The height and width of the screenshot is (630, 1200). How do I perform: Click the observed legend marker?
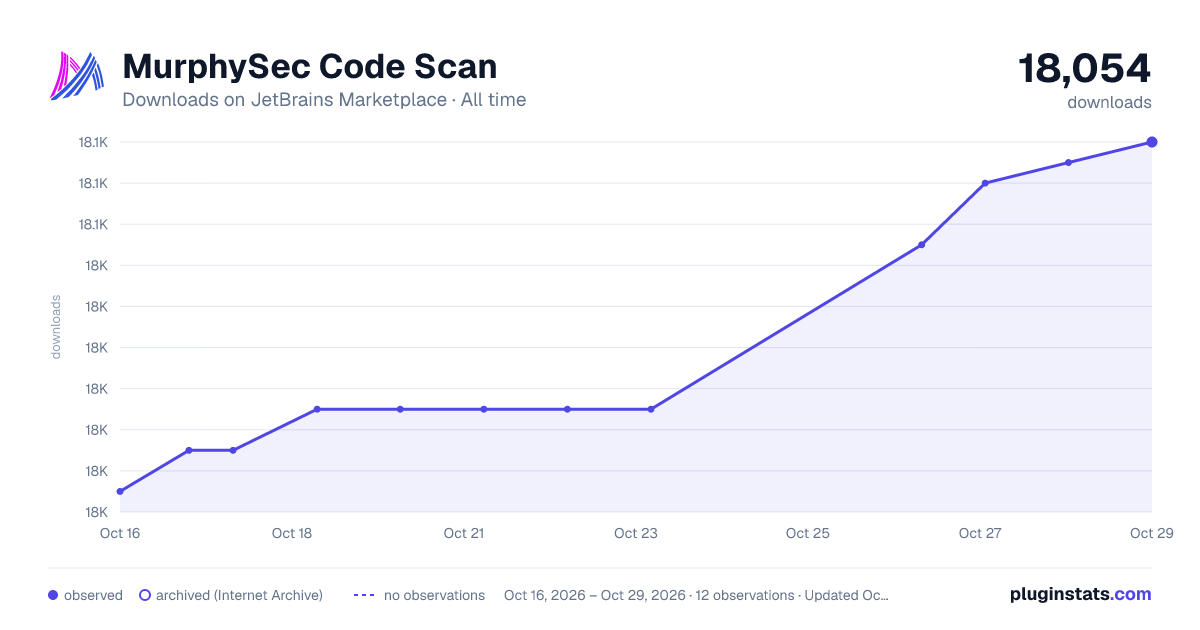click(x=53, y=595)
